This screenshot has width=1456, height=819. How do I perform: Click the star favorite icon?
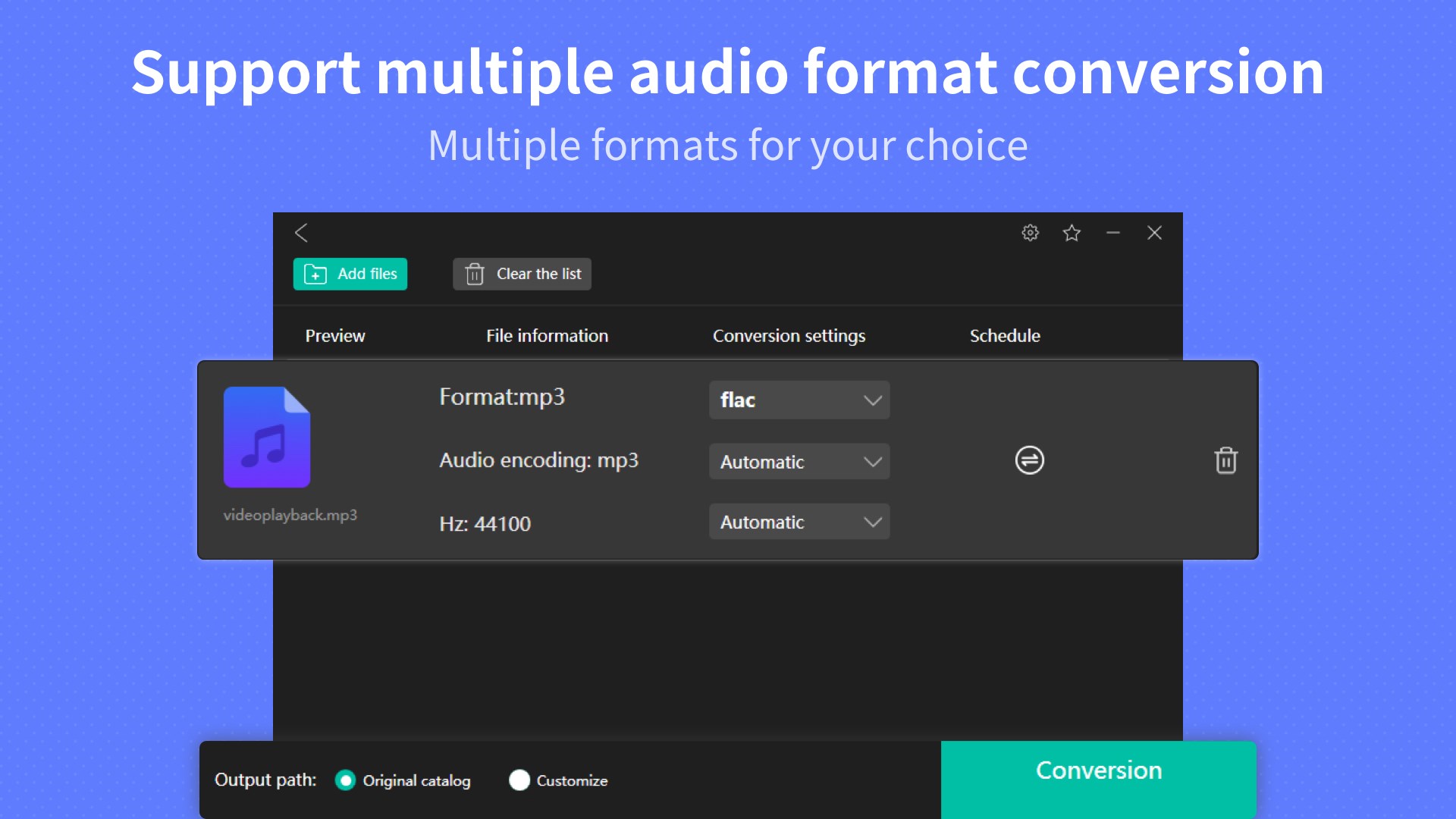(x=1072, y=233)
